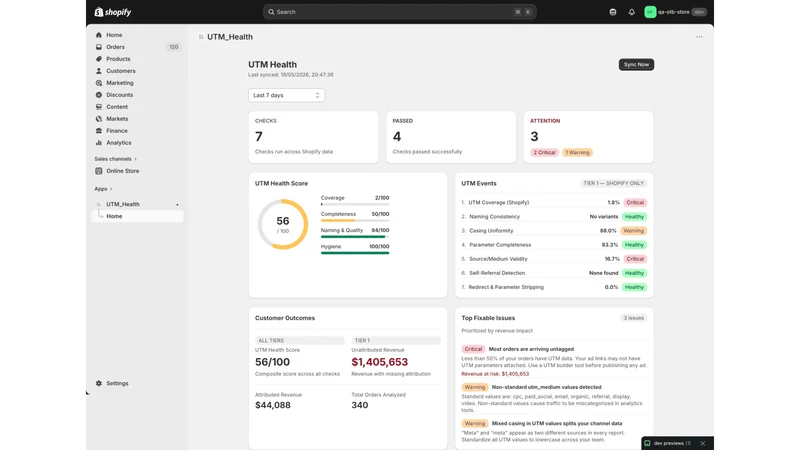This screenshot has width=800, height=450.
Task: Click the UTM Coverage (Shopify) row
Action: coord(554,203)
